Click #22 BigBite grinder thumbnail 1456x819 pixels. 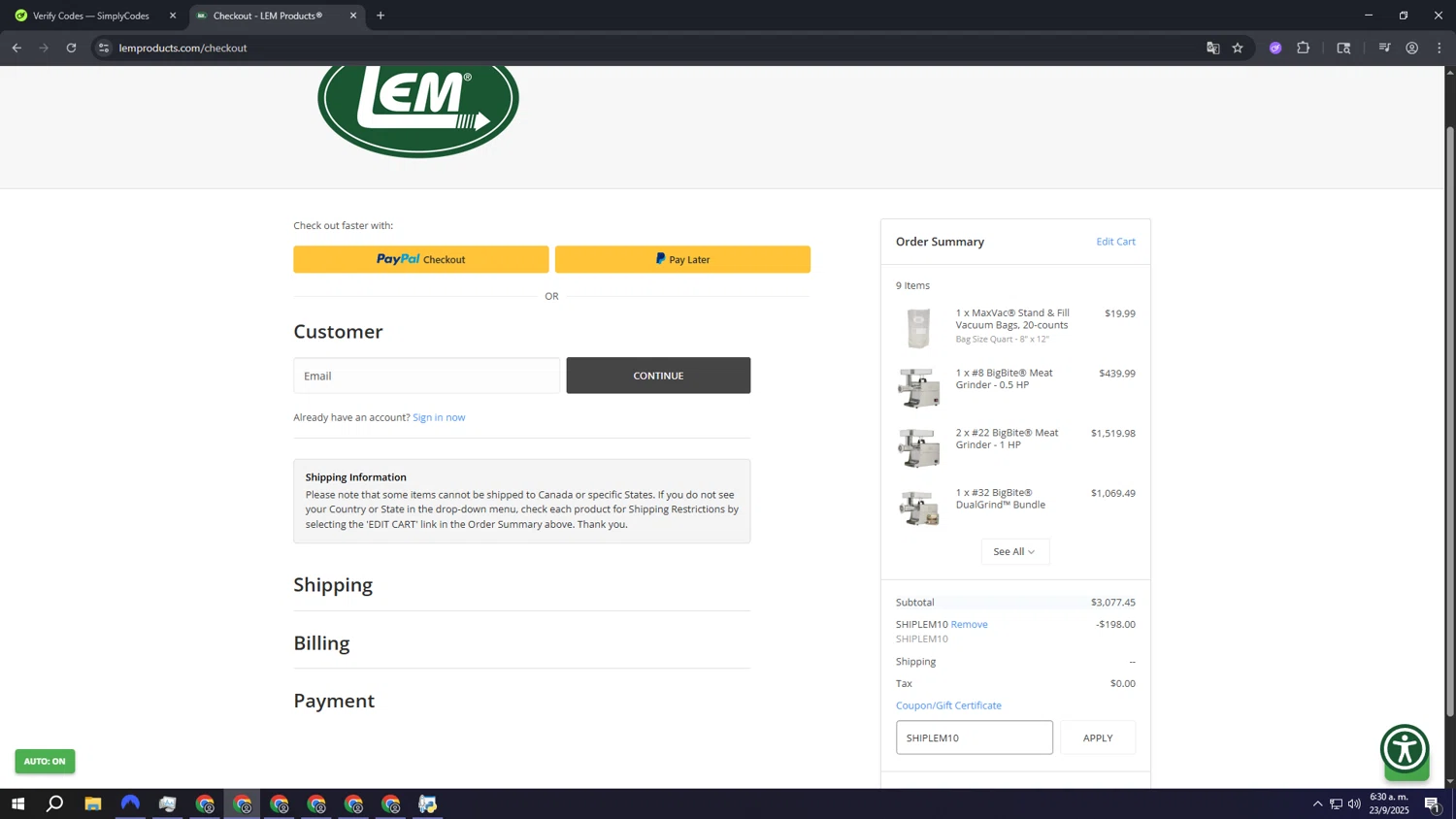pyautogui.click(x=918, y=447)
